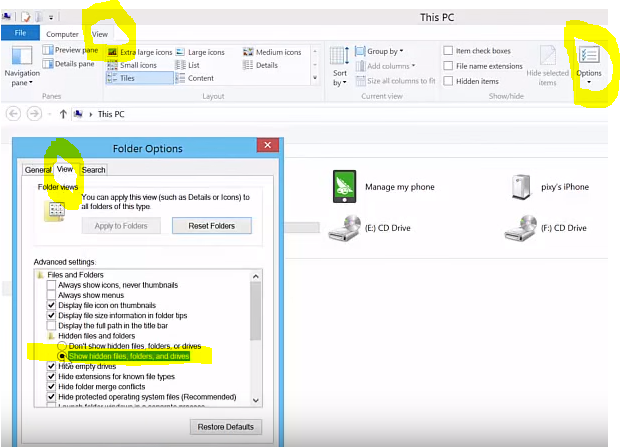Switch to the Computer ribbon tab
Screen dimensions: 620x447
tap(62, 33)
